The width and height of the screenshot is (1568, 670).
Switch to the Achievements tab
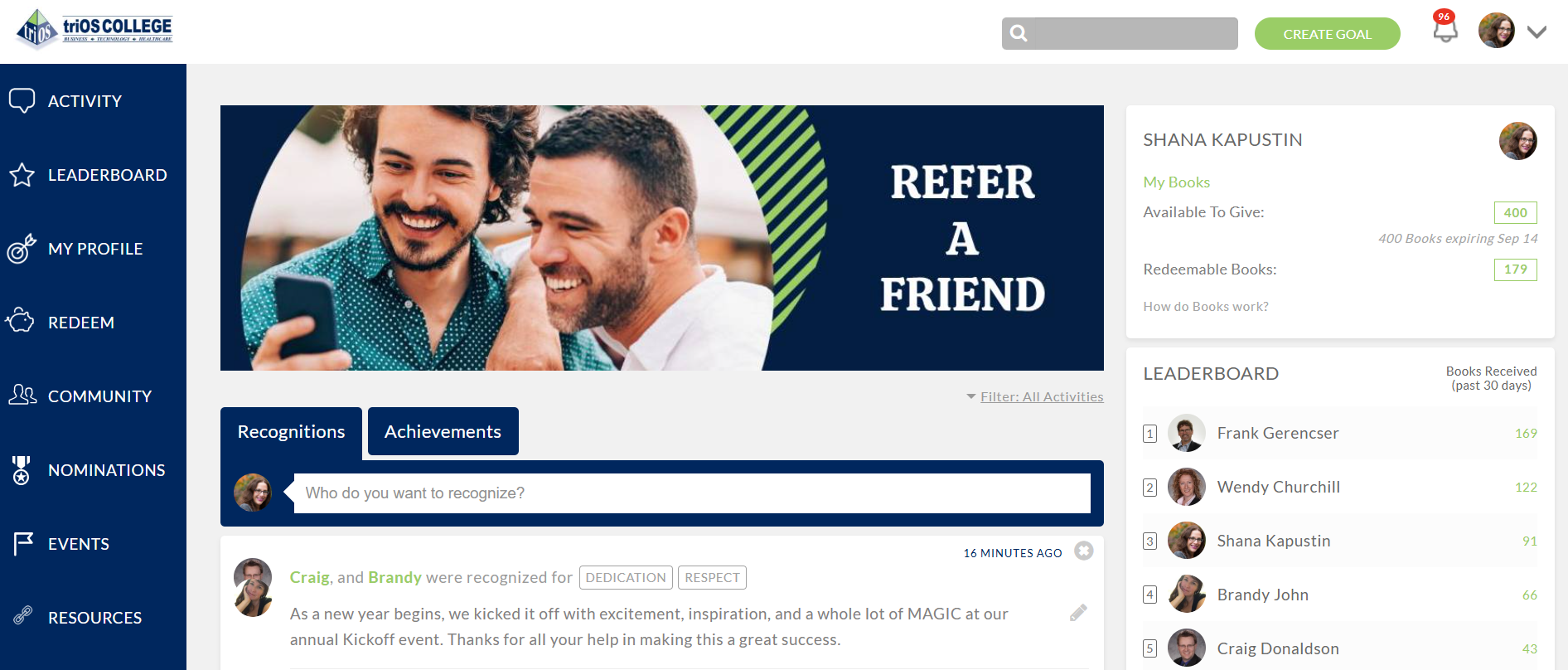[443, 431]
